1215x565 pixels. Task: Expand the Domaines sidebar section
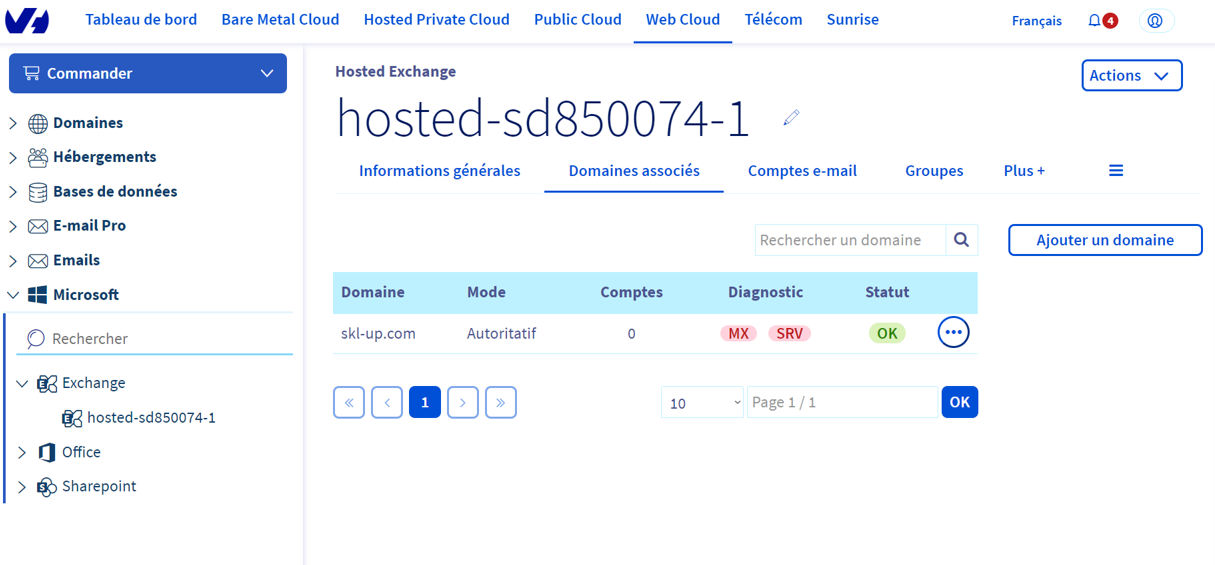(13, 123)
